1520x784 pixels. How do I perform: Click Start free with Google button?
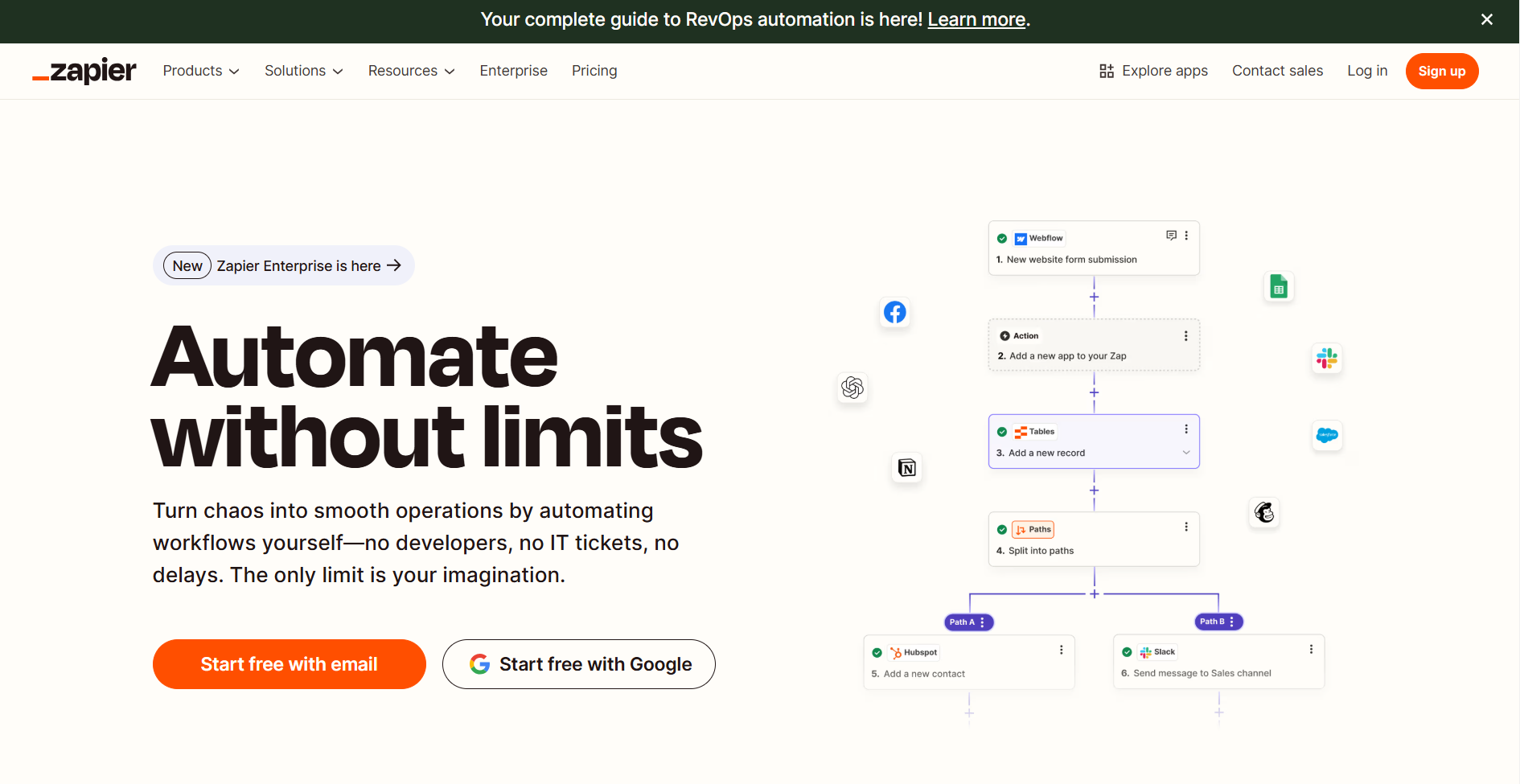point(579,664)
